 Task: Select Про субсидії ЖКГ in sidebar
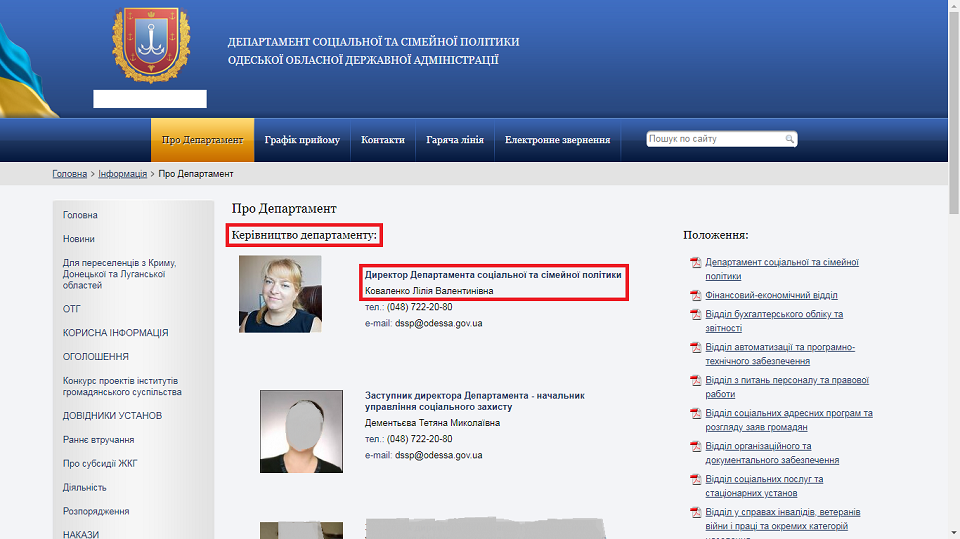99,464
